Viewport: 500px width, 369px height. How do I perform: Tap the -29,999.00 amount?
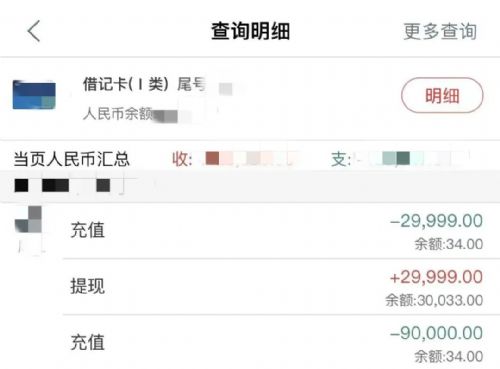coord(436,221)
